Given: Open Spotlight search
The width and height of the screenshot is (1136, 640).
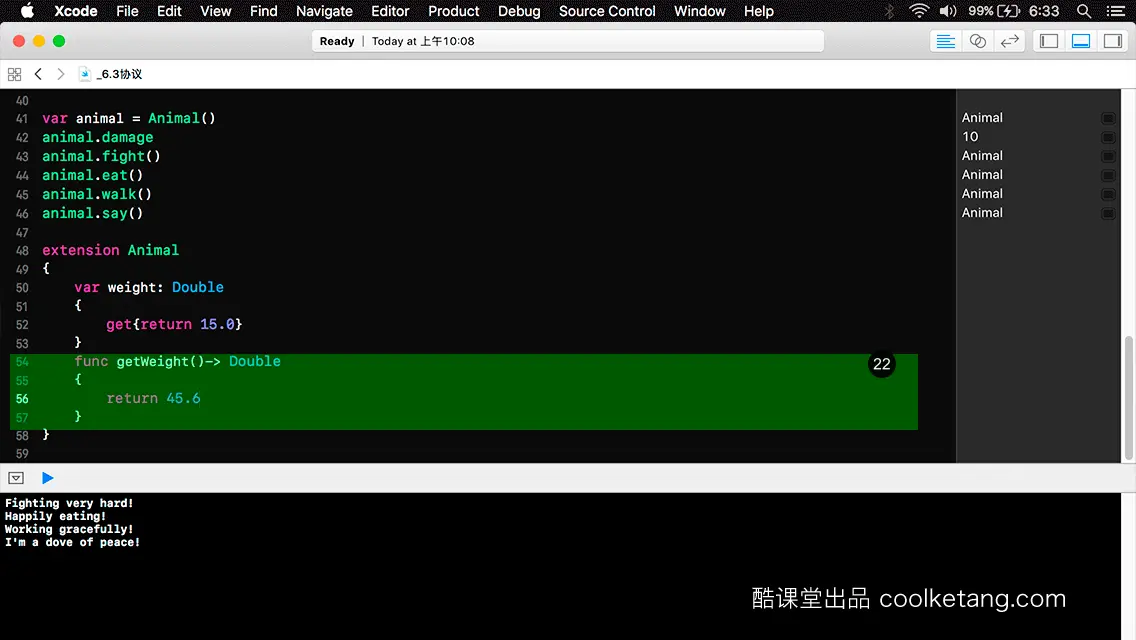Looking at the screenshot, I should click(x=1083, y=11).
